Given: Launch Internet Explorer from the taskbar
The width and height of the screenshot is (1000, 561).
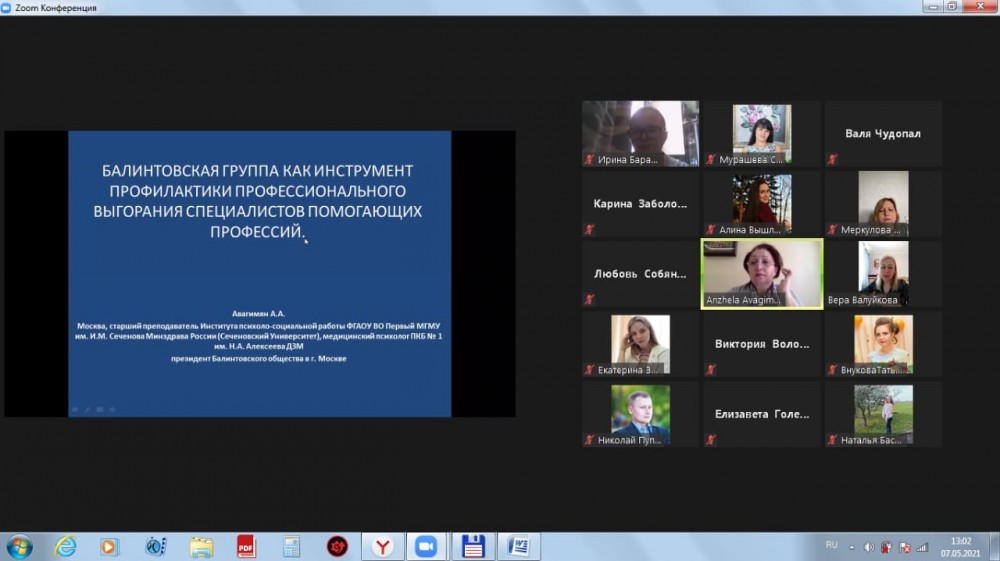Looking at the screenshot, I should [x=65, y=546].
